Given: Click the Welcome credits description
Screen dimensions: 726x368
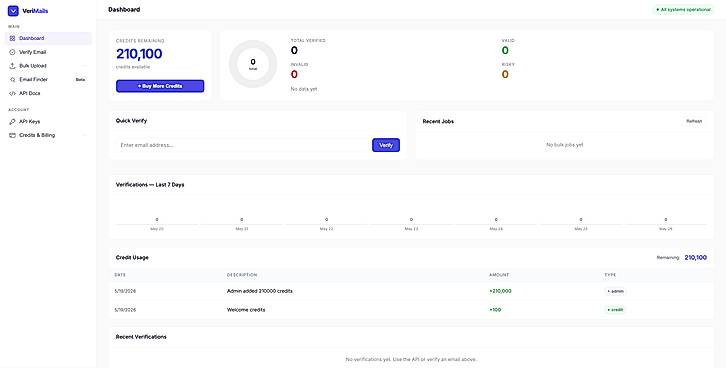Looking at the screenshot, I should tap(246, 310).
